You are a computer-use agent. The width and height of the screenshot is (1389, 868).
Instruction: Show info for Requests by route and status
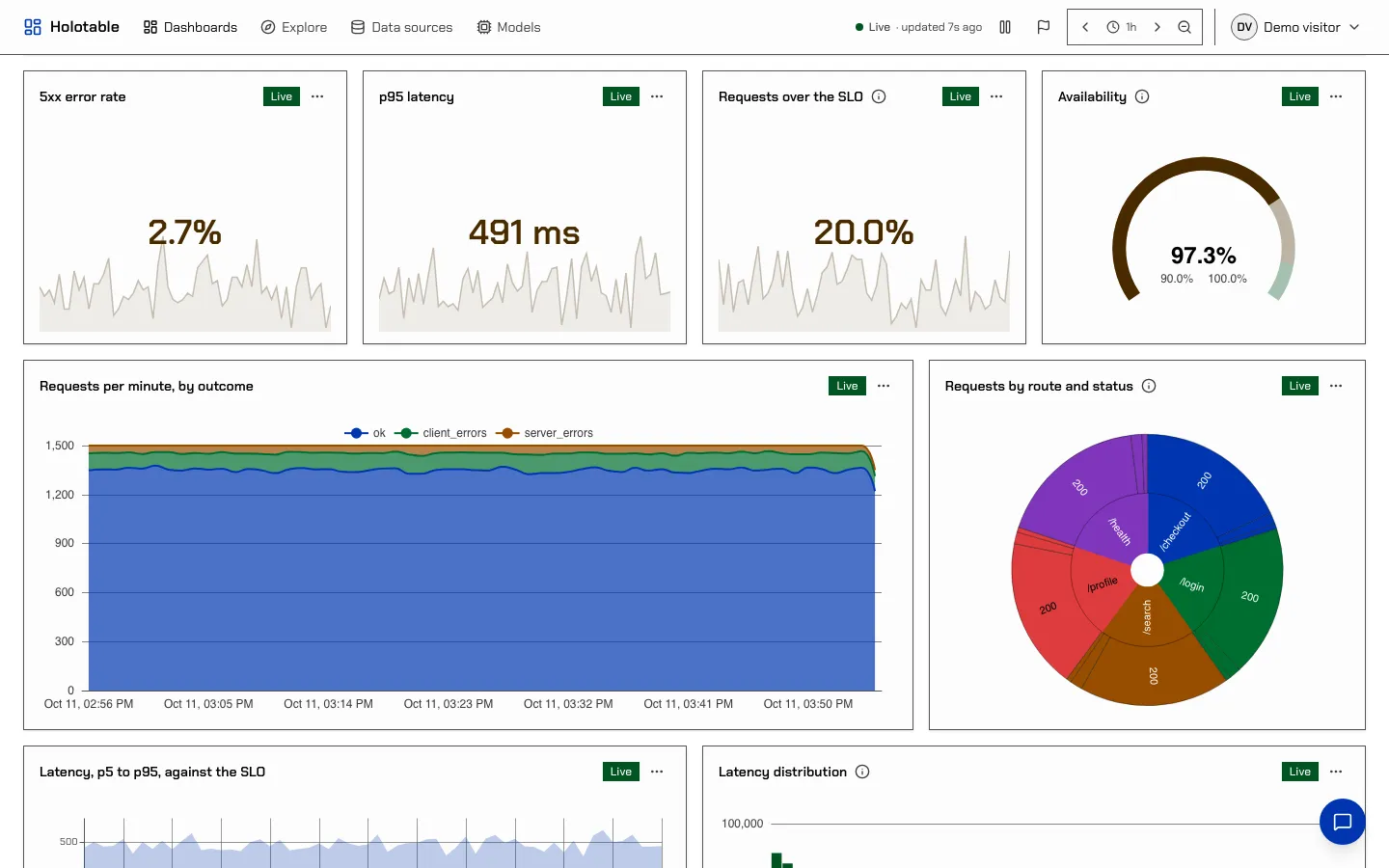pyautogui.click(x=1149, y=386)
